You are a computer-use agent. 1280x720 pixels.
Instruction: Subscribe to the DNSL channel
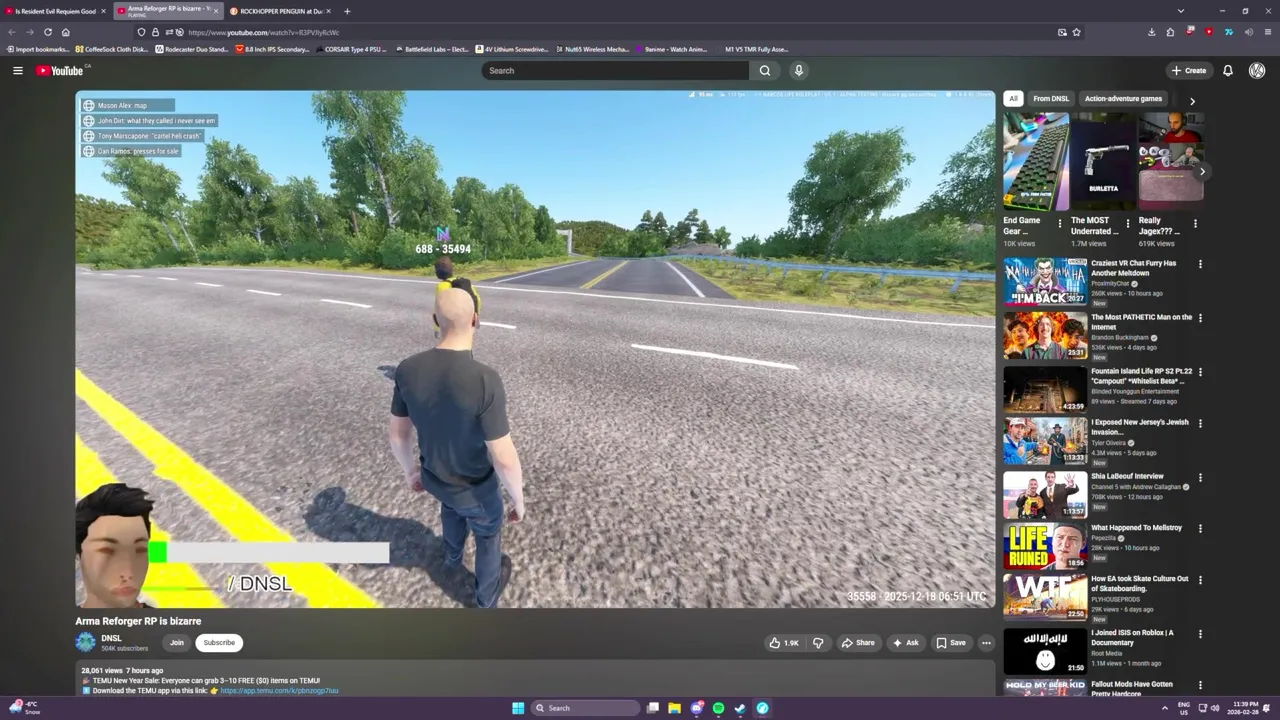(x=219, y=643)
